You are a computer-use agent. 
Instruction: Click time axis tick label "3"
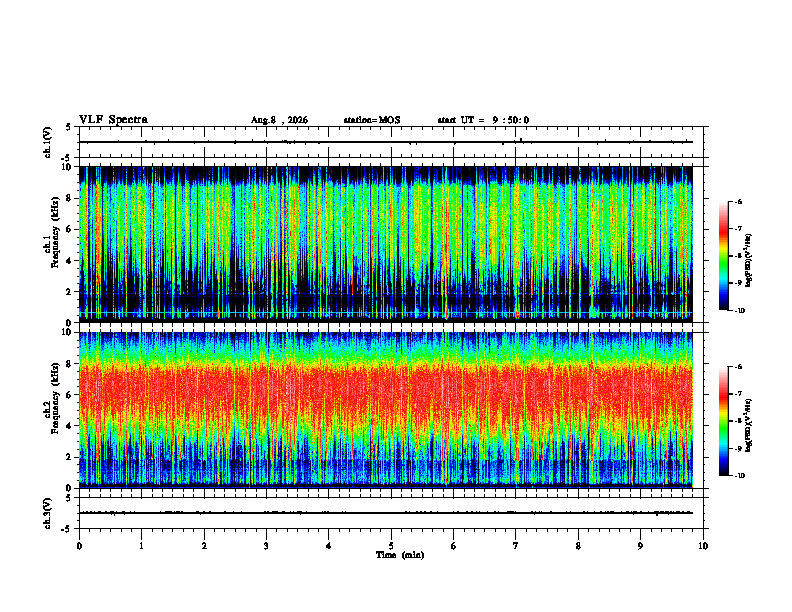[266, 546]
